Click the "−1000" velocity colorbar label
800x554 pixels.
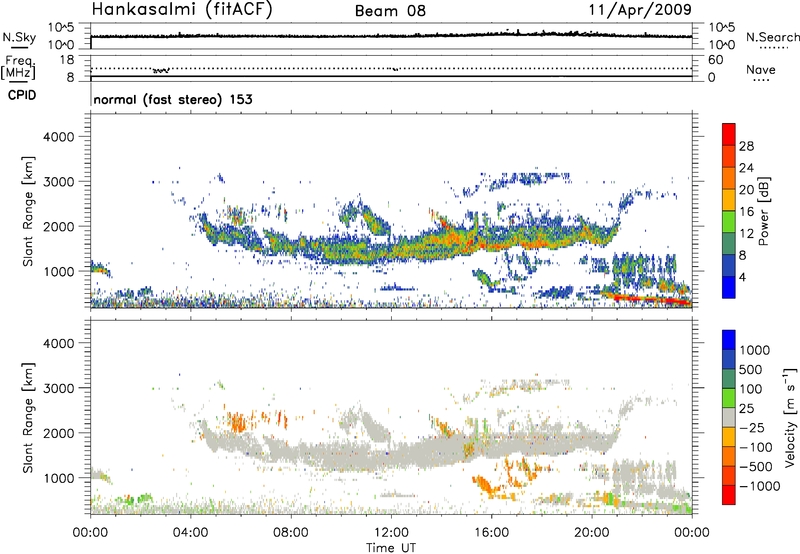click(760, 486)
